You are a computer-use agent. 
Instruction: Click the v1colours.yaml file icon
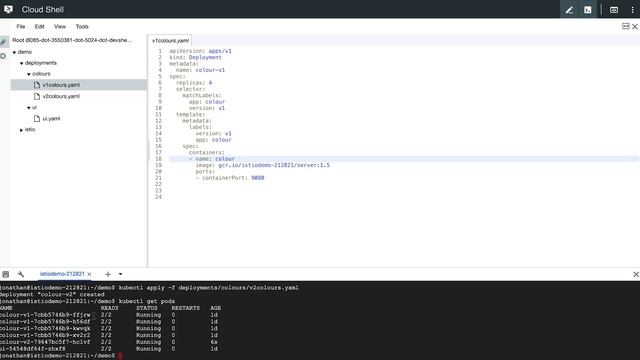pyautogui.click(x=37, y=85)
